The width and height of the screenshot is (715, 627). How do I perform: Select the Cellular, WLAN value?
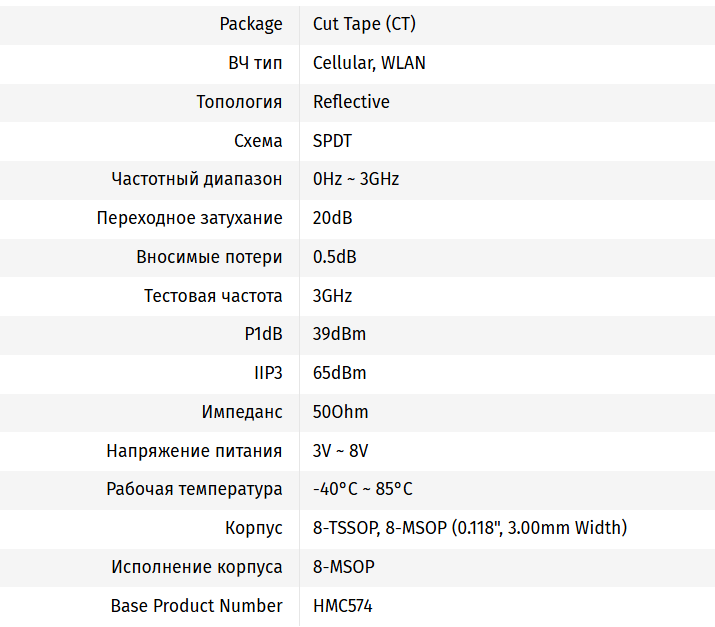pyautogui.click(x=369, y=63)
